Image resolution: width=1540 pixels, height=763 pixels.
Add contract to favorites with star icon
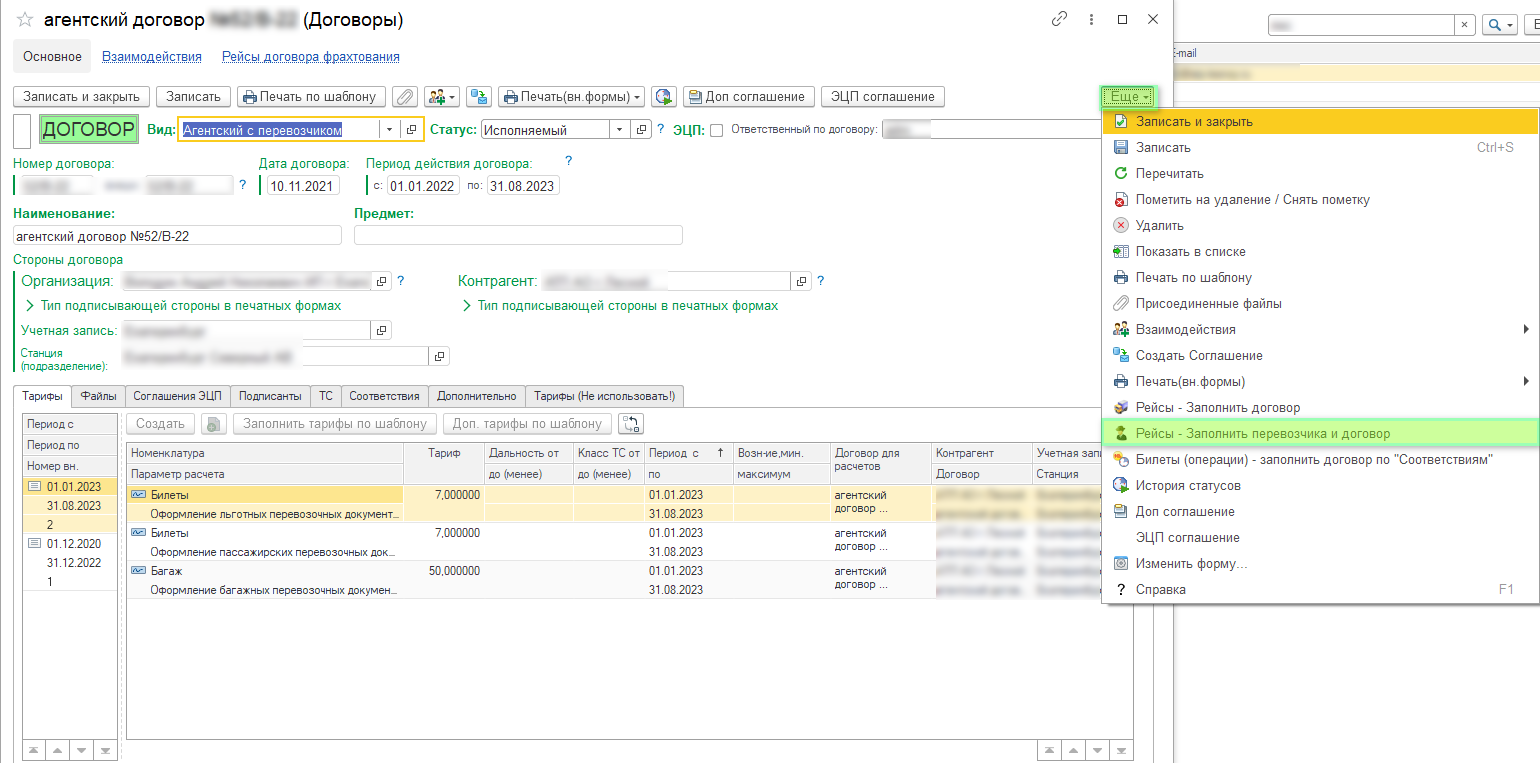25,20
